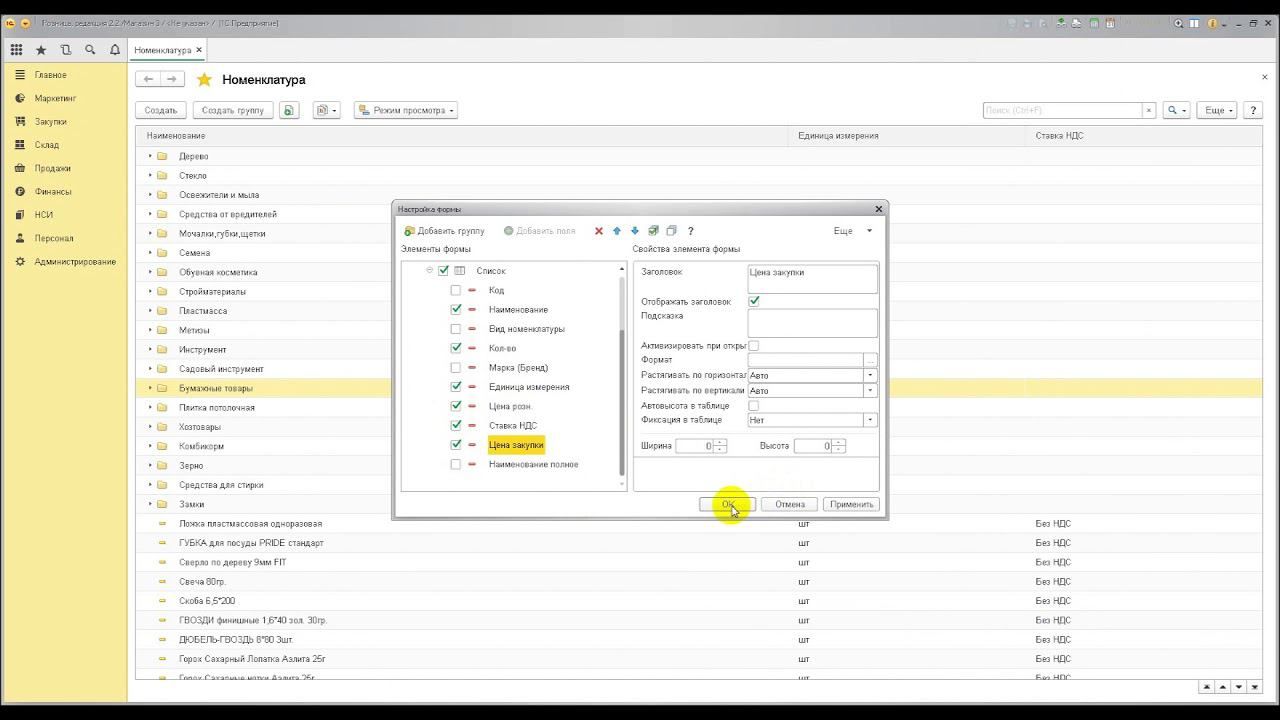Click the Применить button
This screenshot has width=1280, height=720.
(852, 504)
